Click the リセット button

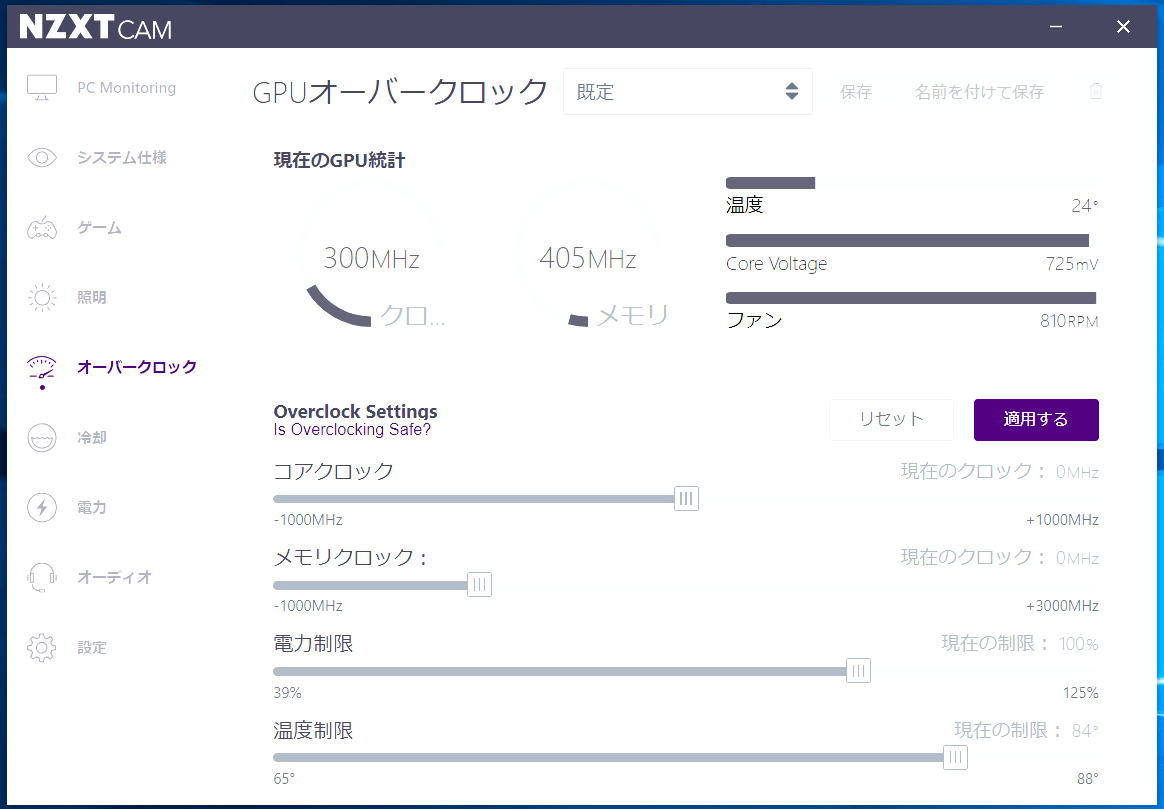(891, 419)
